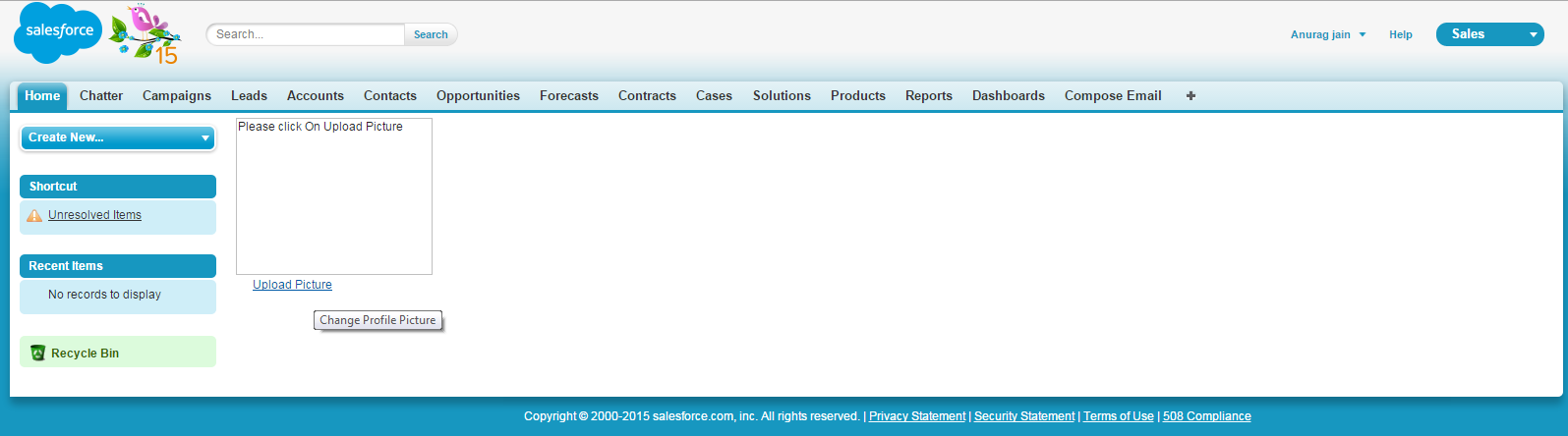The width and height of the screenshot is (1568, 436).
Task: Switch to the Solutions tab
Action: [782, 95]
